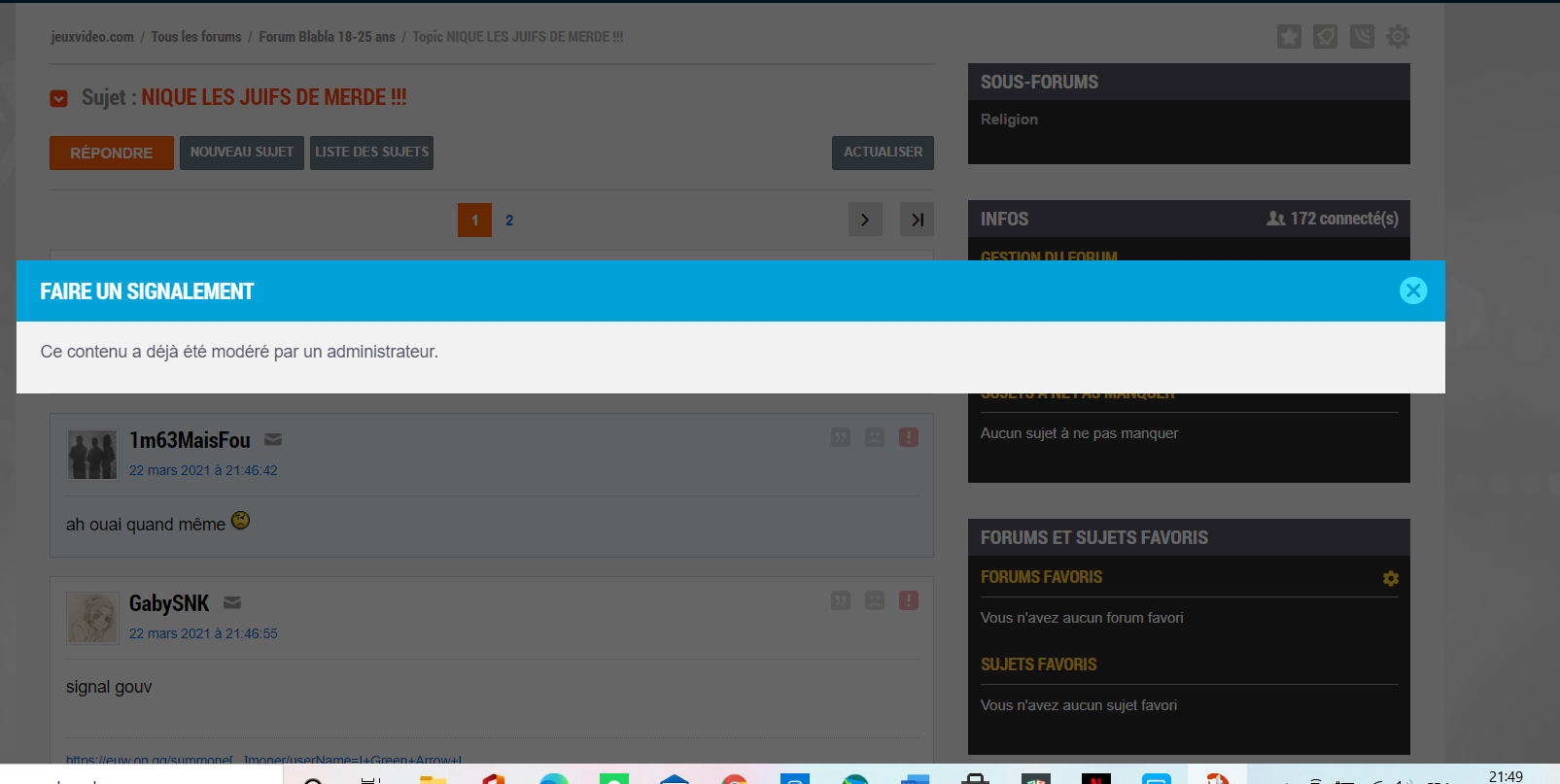Send private message to 1m63MaisFou

(x=273, y=440)
